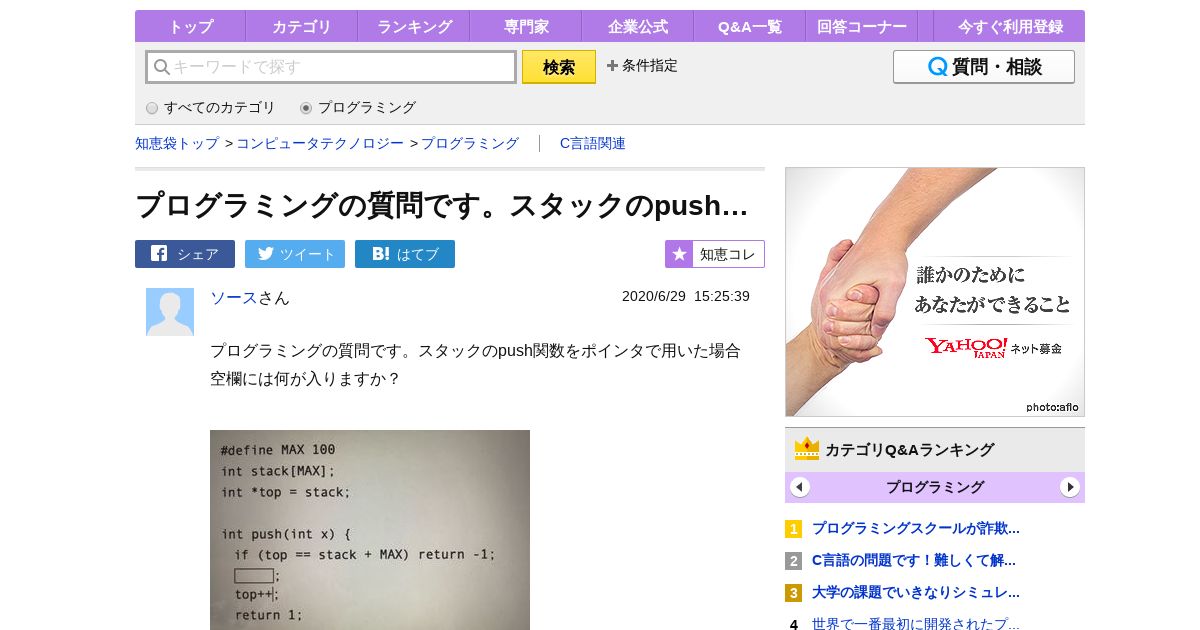Open ranking item 世界で一番最初に開発されたプ
Screen dimensions: 1200x630
point(916,623)
